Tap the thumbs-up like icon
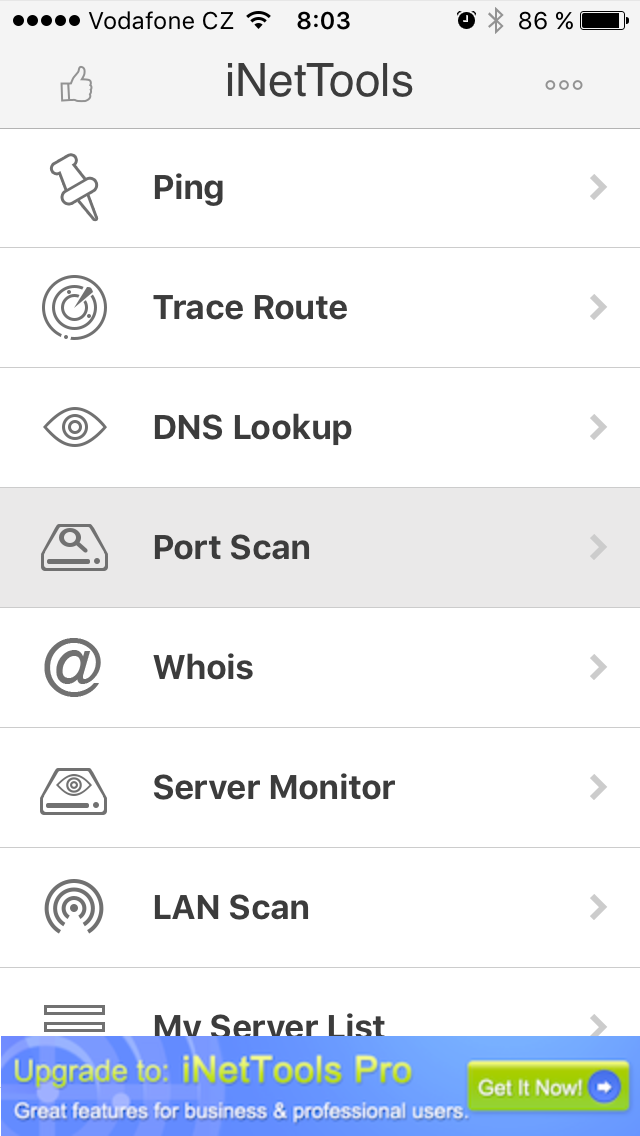This screenshot has height=1136, width=640. [x=76, y=86]
